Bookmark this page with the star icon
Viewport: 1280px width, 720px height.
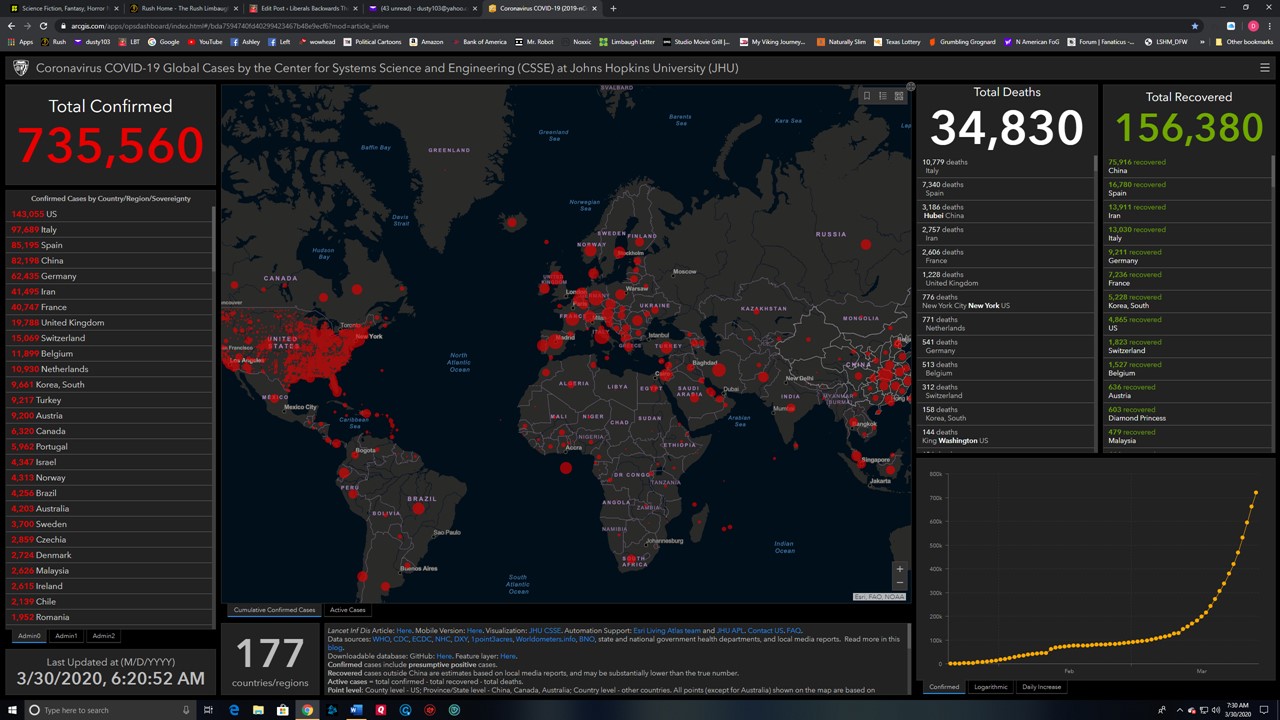point(1194,26)
